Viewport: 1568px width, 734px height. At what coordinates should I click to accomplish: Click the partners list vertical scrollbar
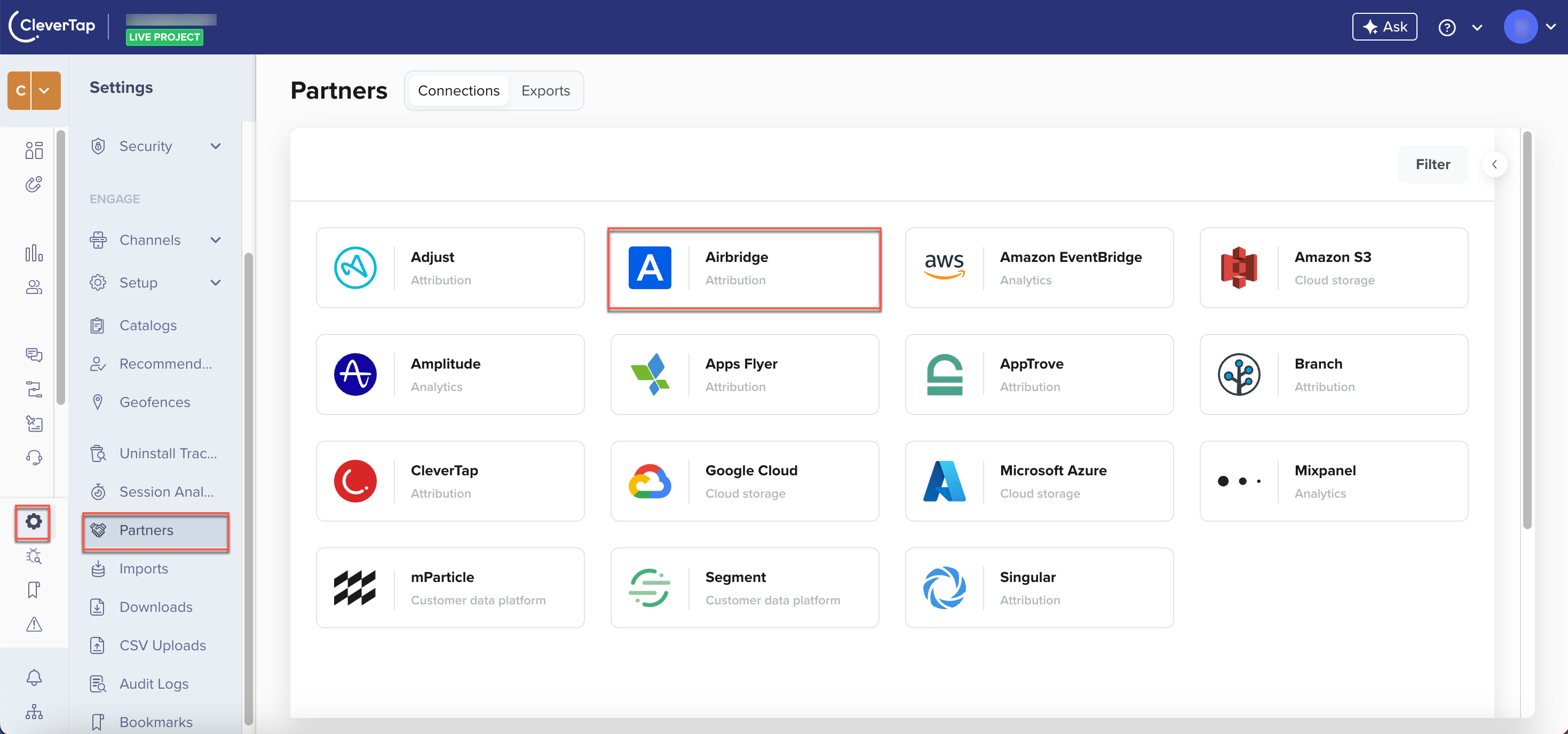[x=1526, y=331]
